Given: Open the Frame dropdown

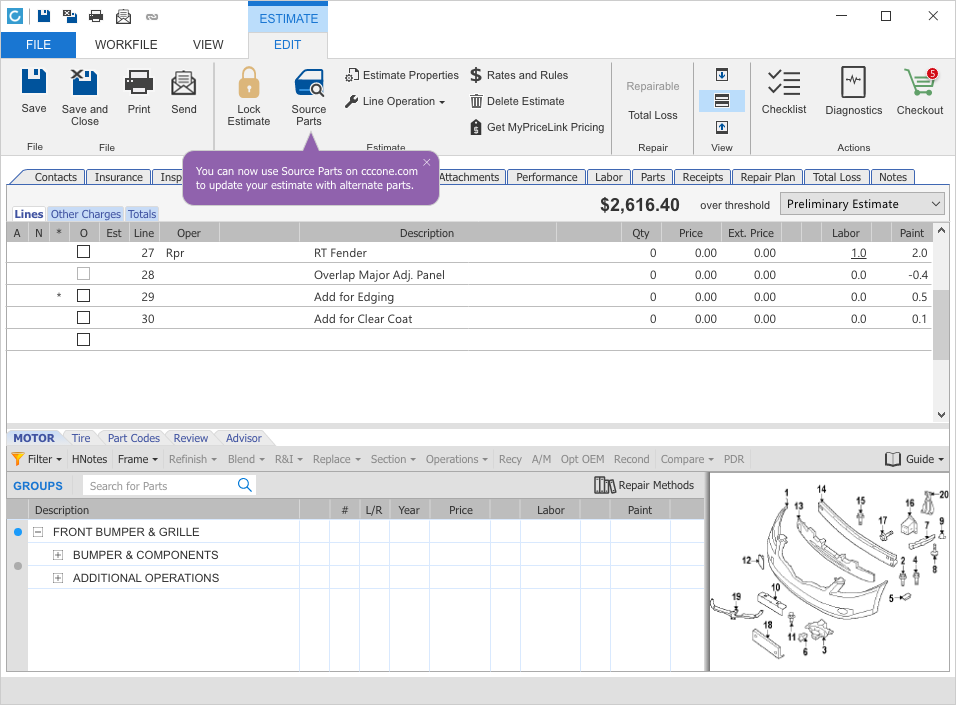Looking at the screenshot, I should [x=138, y=459].
